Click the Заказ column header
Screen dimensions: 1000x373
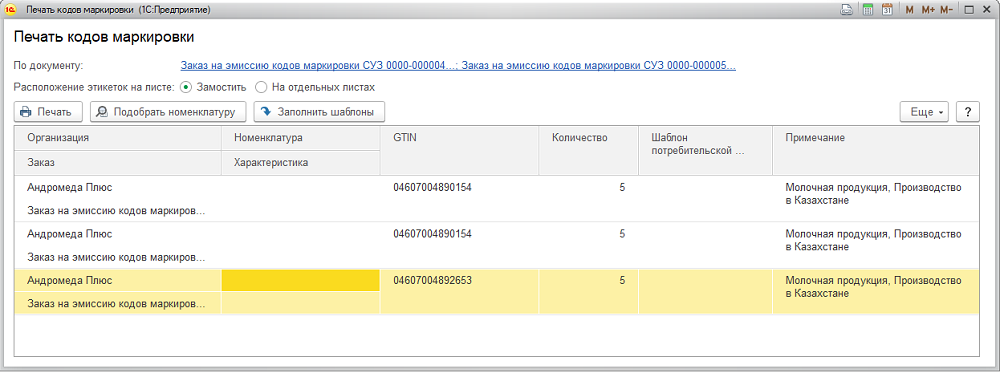tap(117, 163)
